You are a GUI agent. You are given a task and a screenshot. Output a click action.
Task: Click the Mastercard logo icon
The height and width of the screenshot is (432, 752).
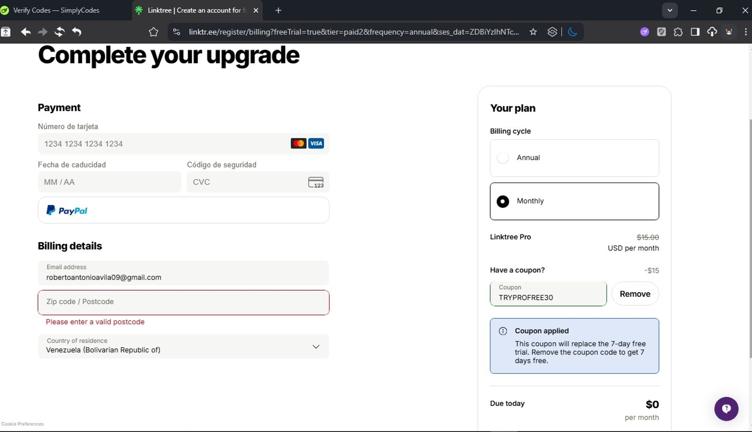tap(298, 143)
